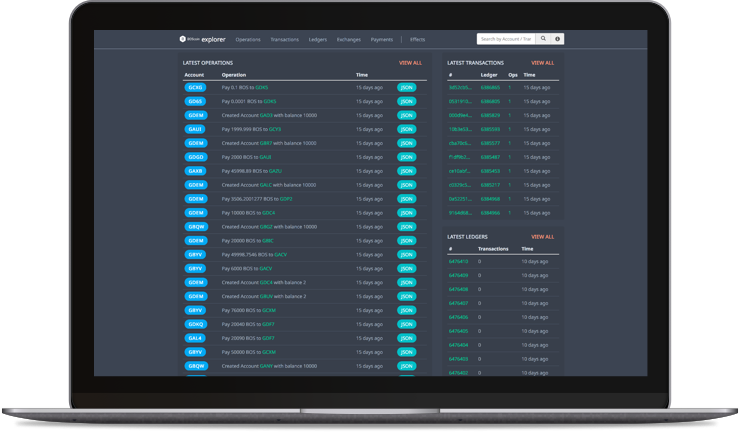
Task: Open account badge GAUI
Action: (195, 129)
